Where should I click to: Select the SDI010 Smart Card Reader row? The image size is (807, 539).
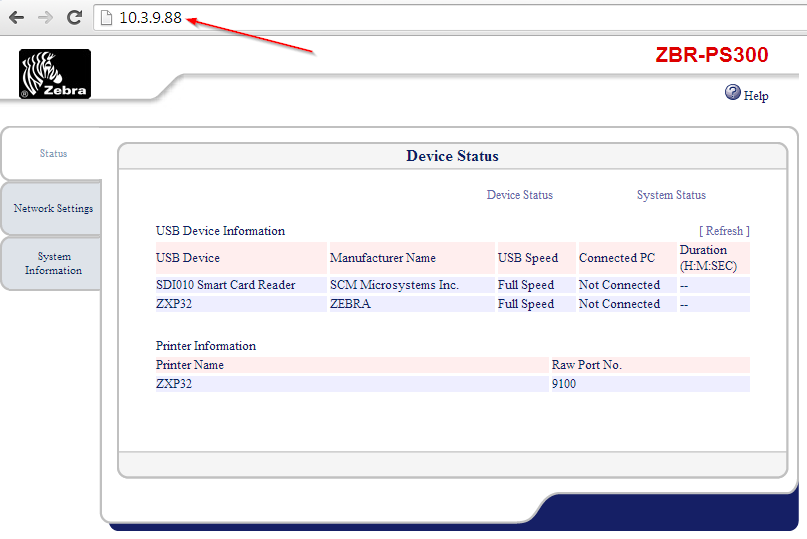(225, 285)
